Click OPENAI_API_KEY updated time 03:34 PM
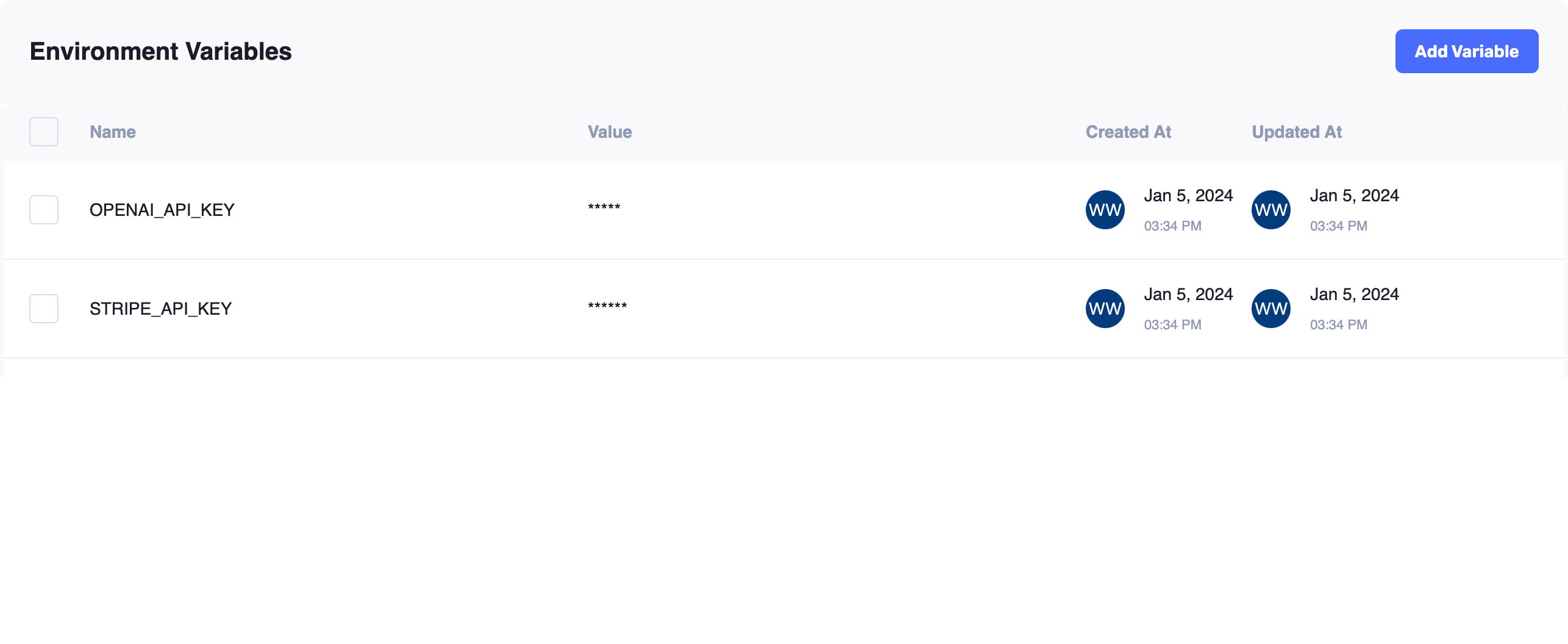This screenshot has height=644, width=1568. (x=1338, y=226)
